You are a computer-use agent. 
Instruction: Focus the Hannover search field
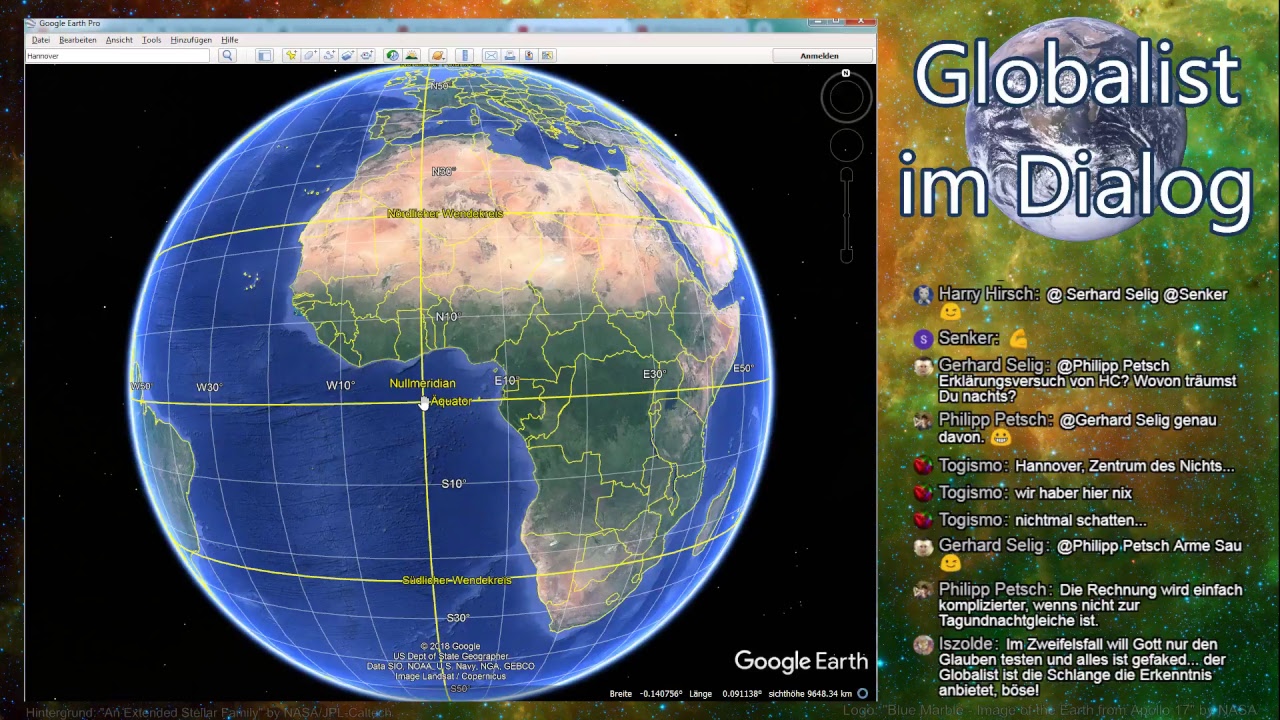pyautogui.click(x=117, y=56)
